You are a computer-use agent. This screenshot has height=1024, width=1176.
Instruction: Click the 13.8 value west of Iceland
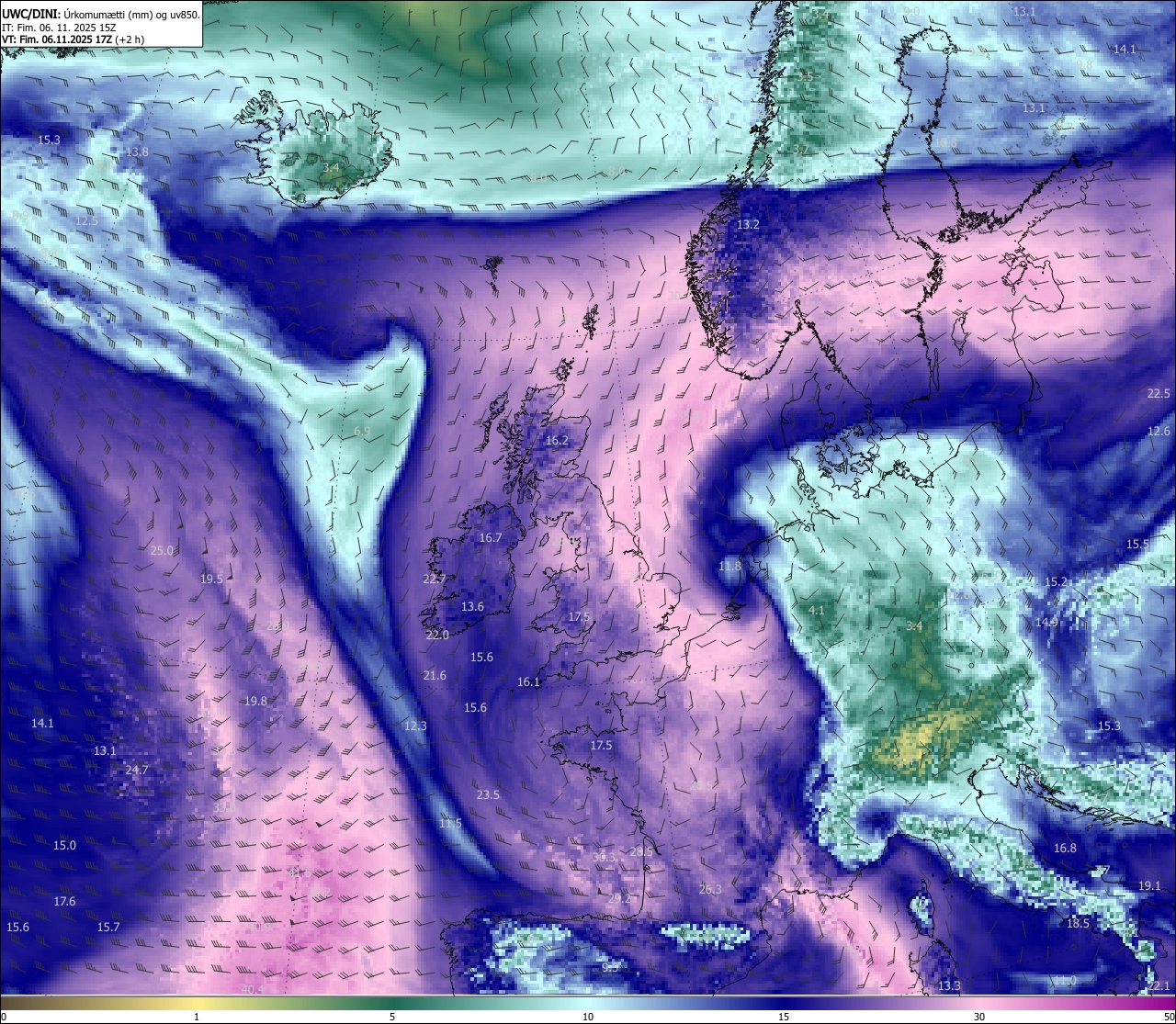137,152
